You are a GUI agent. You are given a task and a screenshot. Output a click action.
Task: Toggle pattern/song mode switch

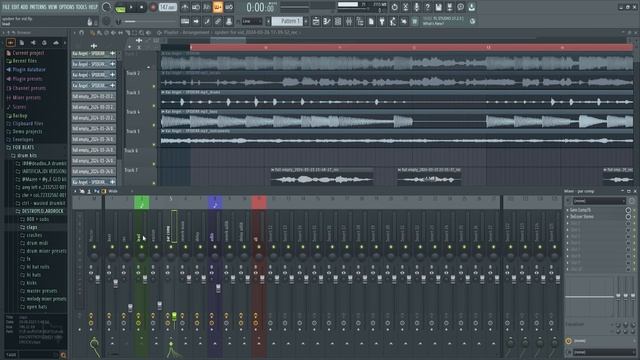(x=120, y=7)
